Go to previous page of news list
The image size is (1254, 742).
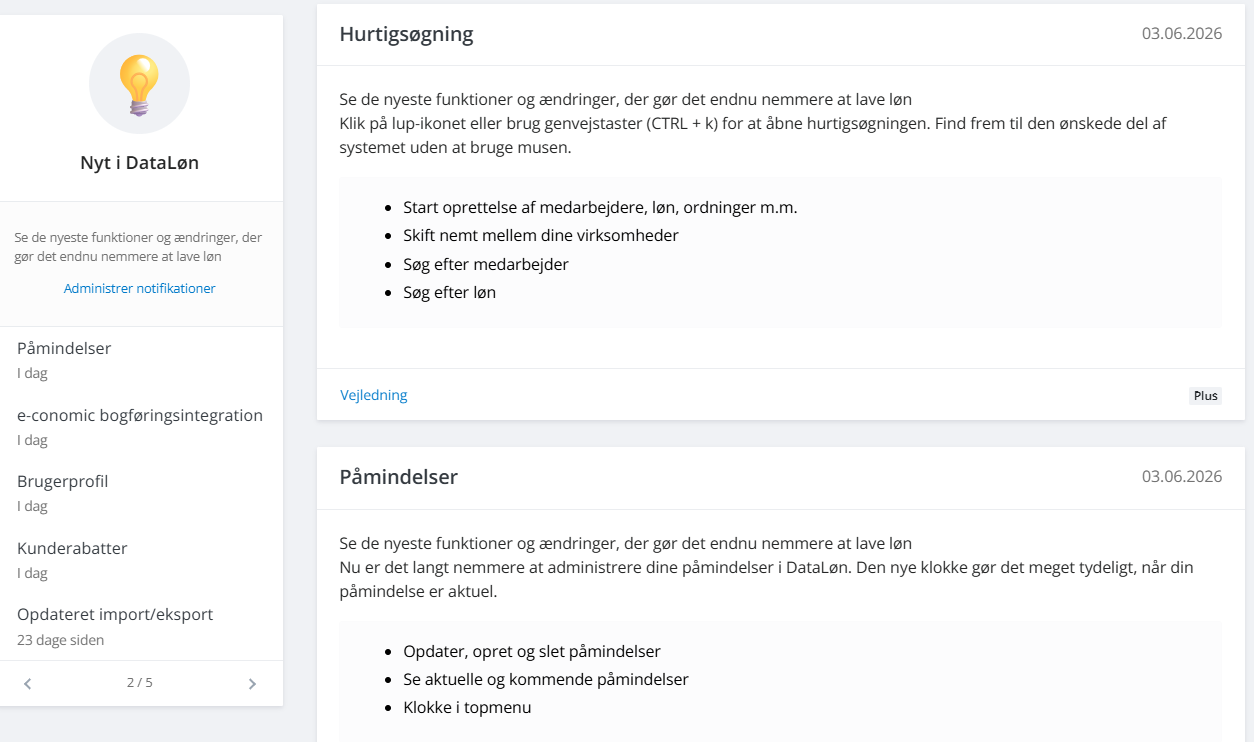tap(28, 684)
